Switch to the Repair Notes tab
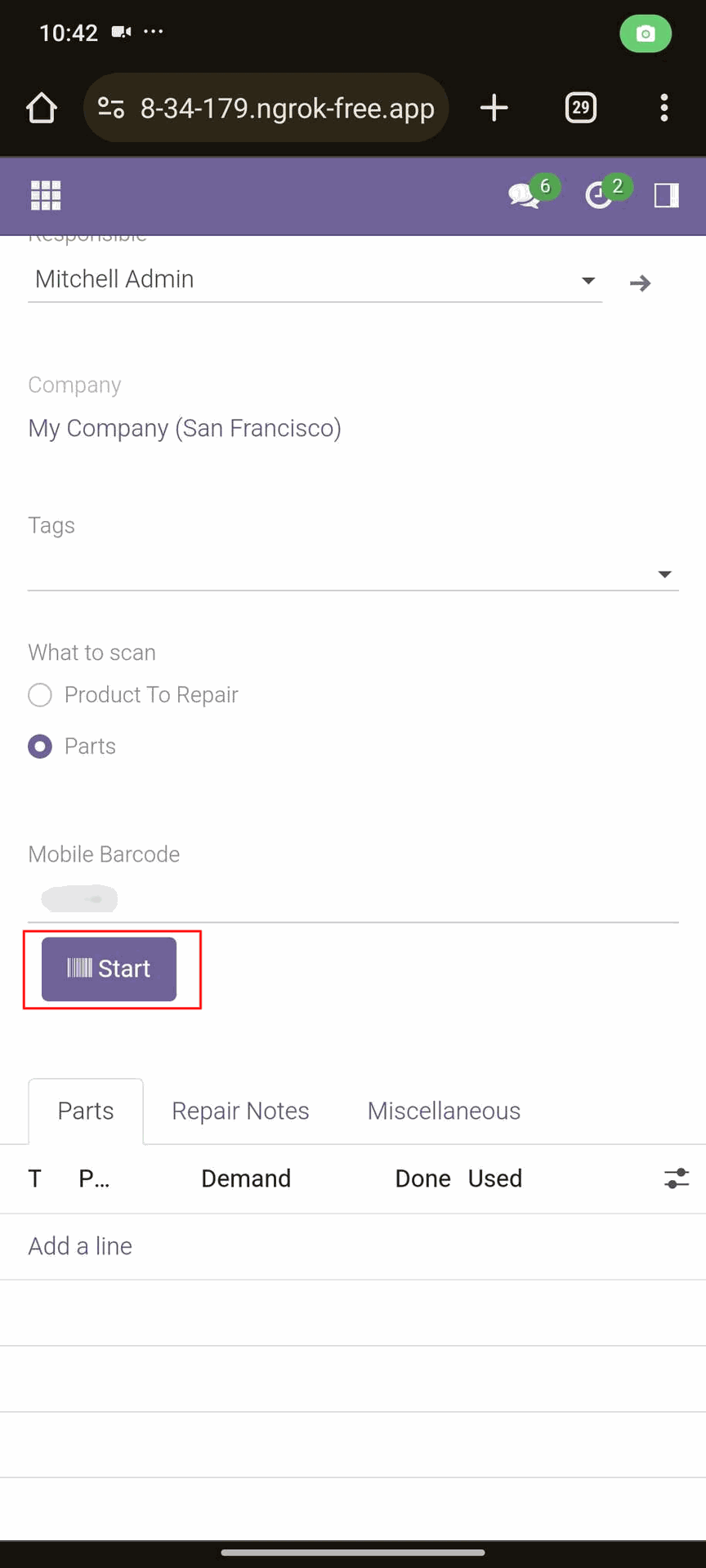This screenshot has height=1568, width=706. point(240,1111)
